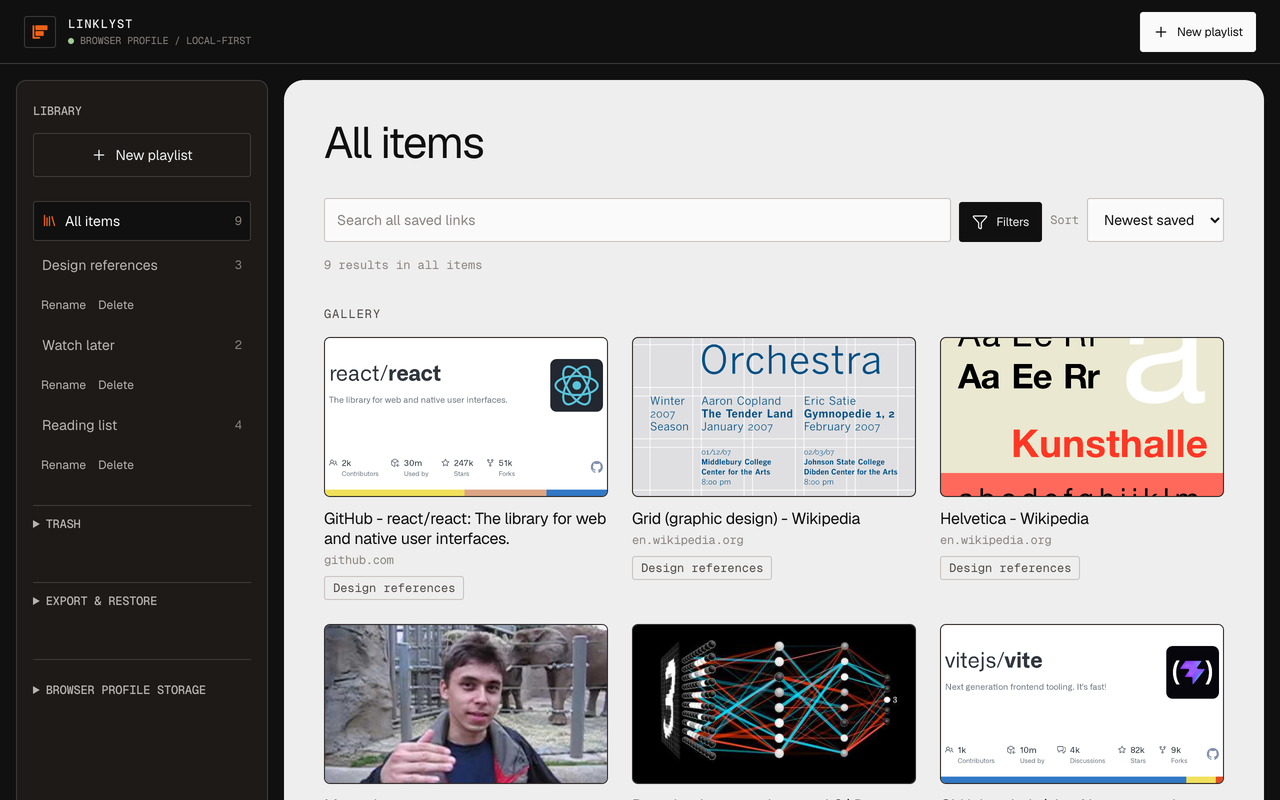This screenshot has height=800, width=1280.
Task: Click the Helvetica - Wikipedia title
Action: pyautogui.click(x=1014, y=519)
